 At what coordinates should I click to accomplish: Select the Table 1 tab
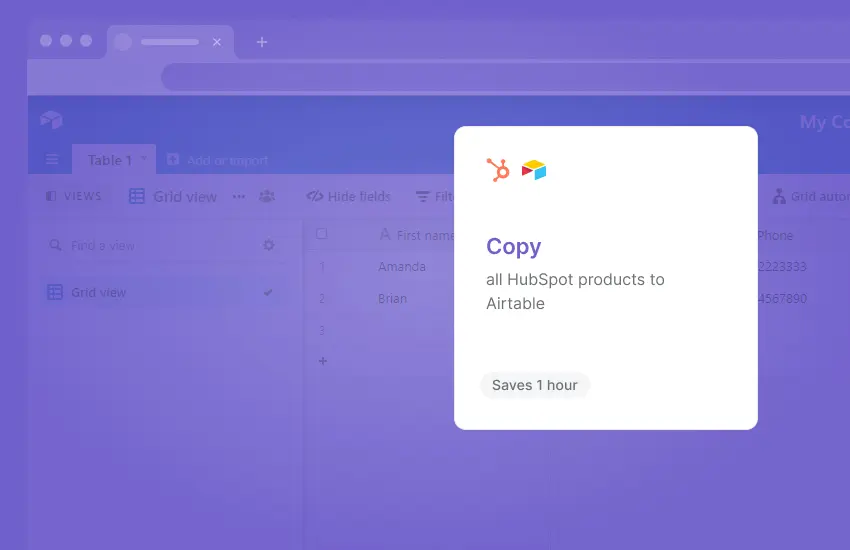114,160
